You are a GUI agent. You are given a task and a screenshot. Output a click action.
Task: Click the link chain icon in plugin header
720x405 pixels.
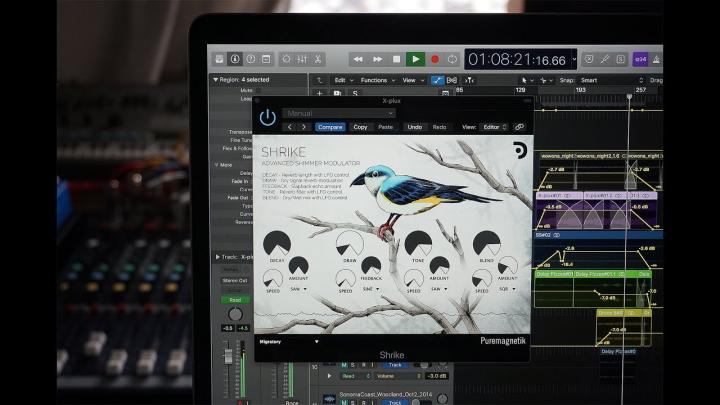click(x=520, y=127)
